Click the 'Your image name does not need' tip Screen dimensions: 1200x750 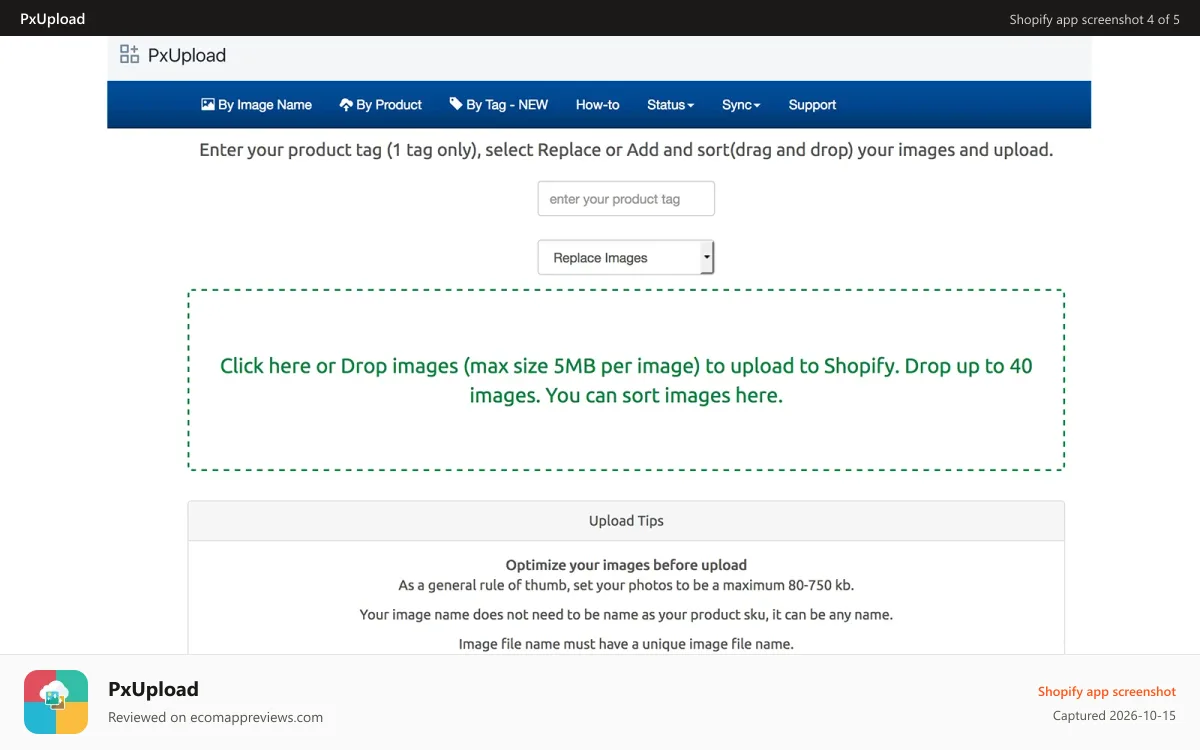pos(626,614)
